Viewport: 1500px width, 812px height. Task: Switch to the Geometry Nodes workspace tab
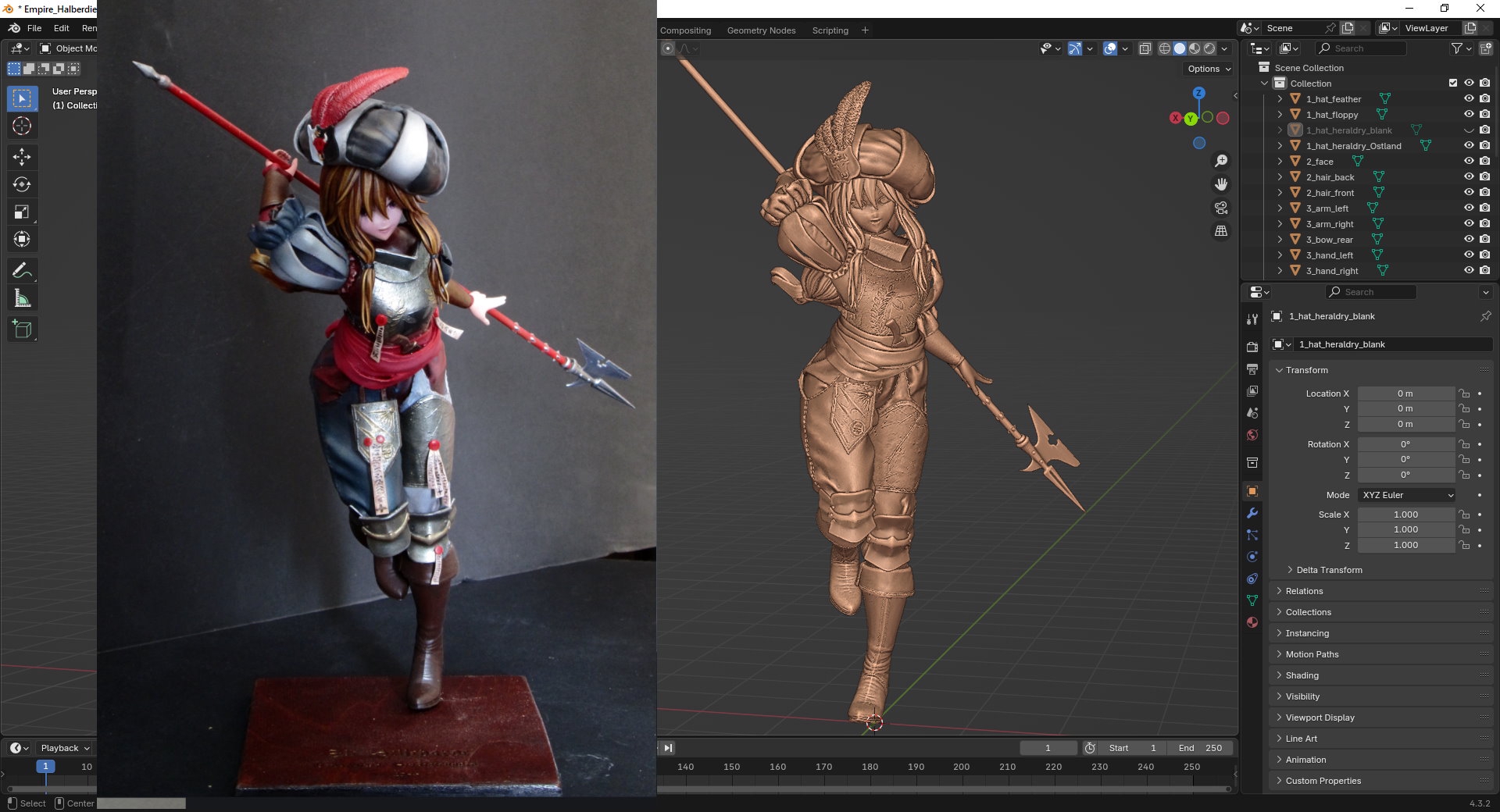[762, 30]
